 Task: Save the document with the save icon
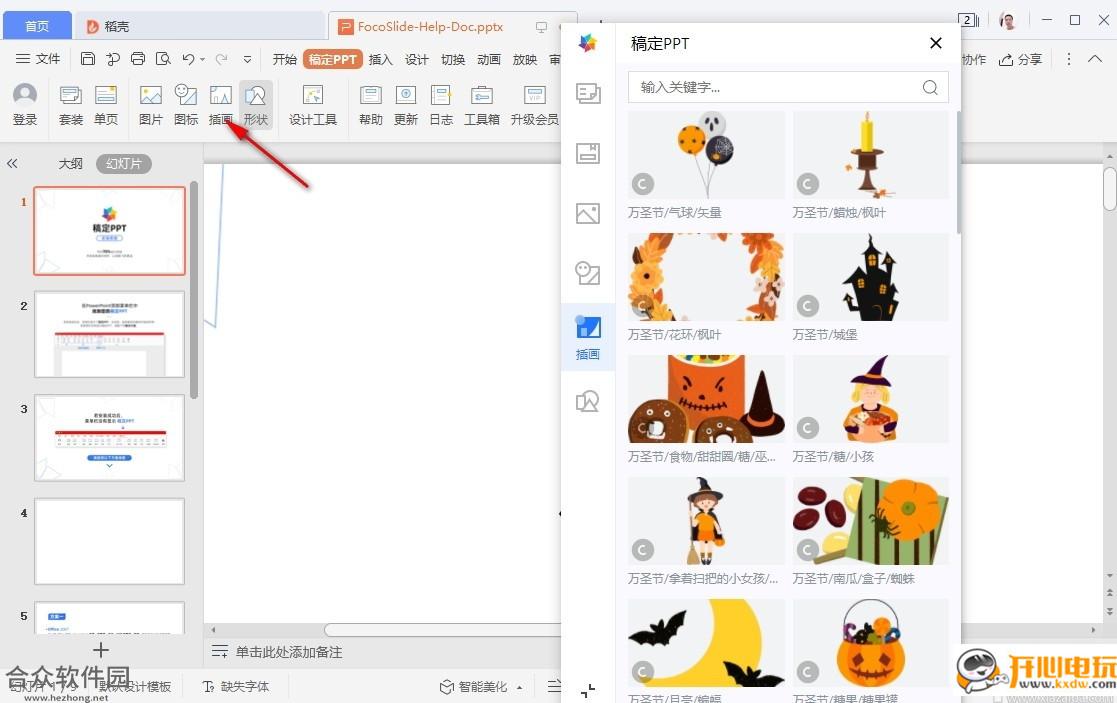coord(88,59)
